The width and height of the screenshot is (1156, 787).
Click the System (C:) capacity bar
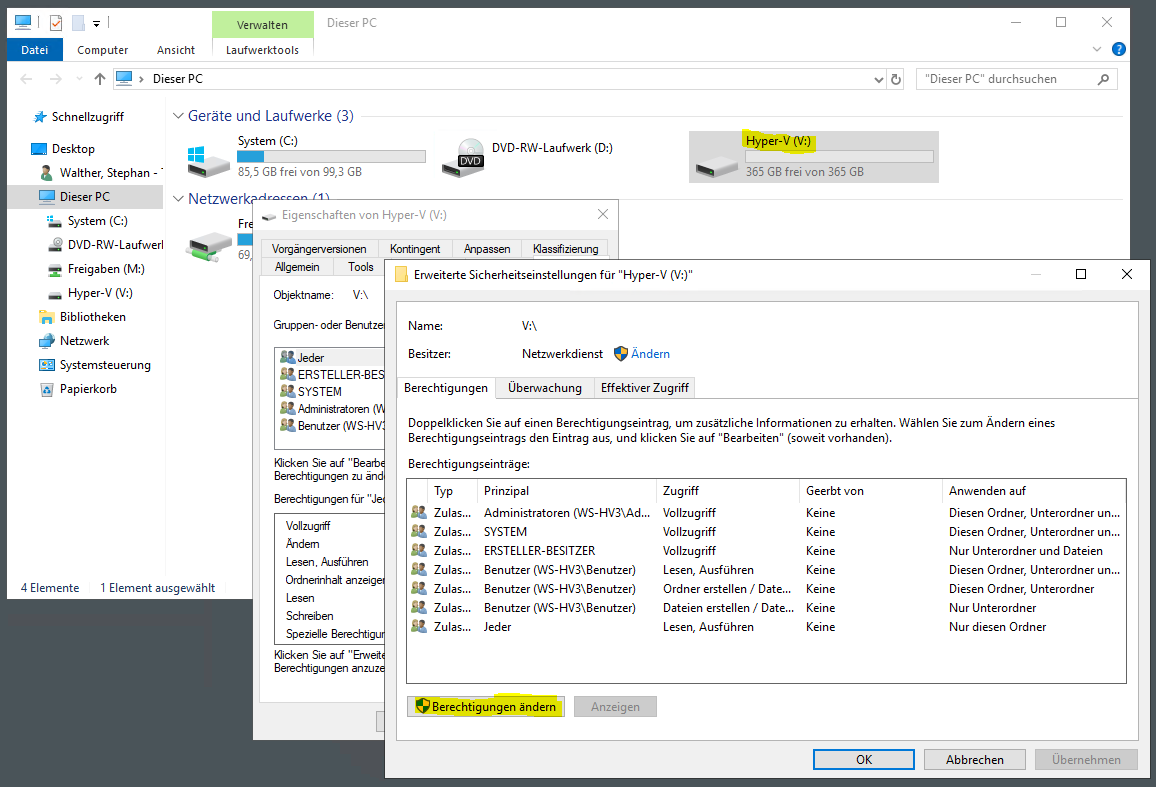tap(331, 156)
